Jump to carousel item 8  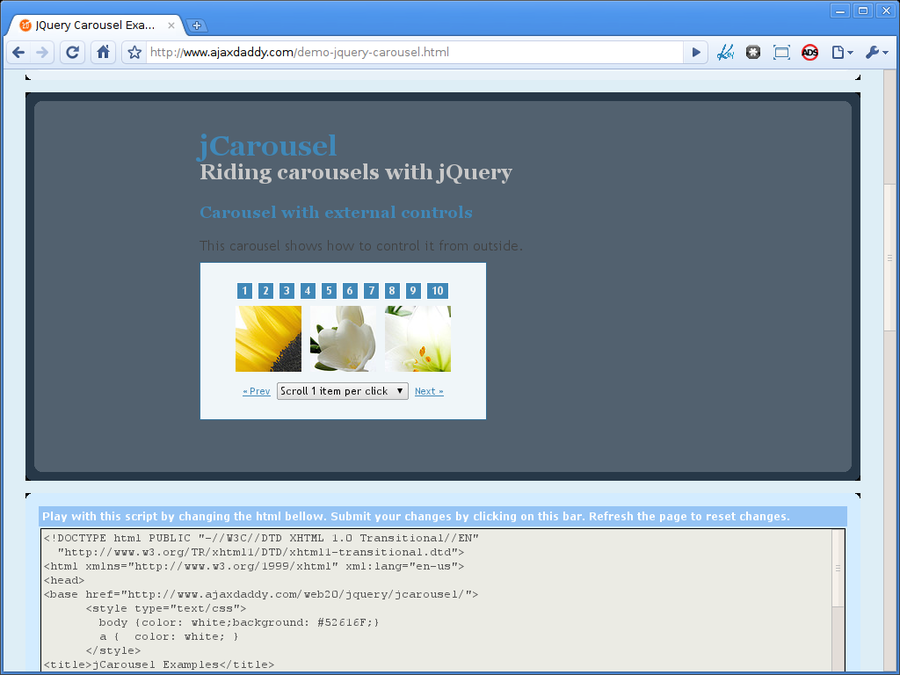(392, 290)
